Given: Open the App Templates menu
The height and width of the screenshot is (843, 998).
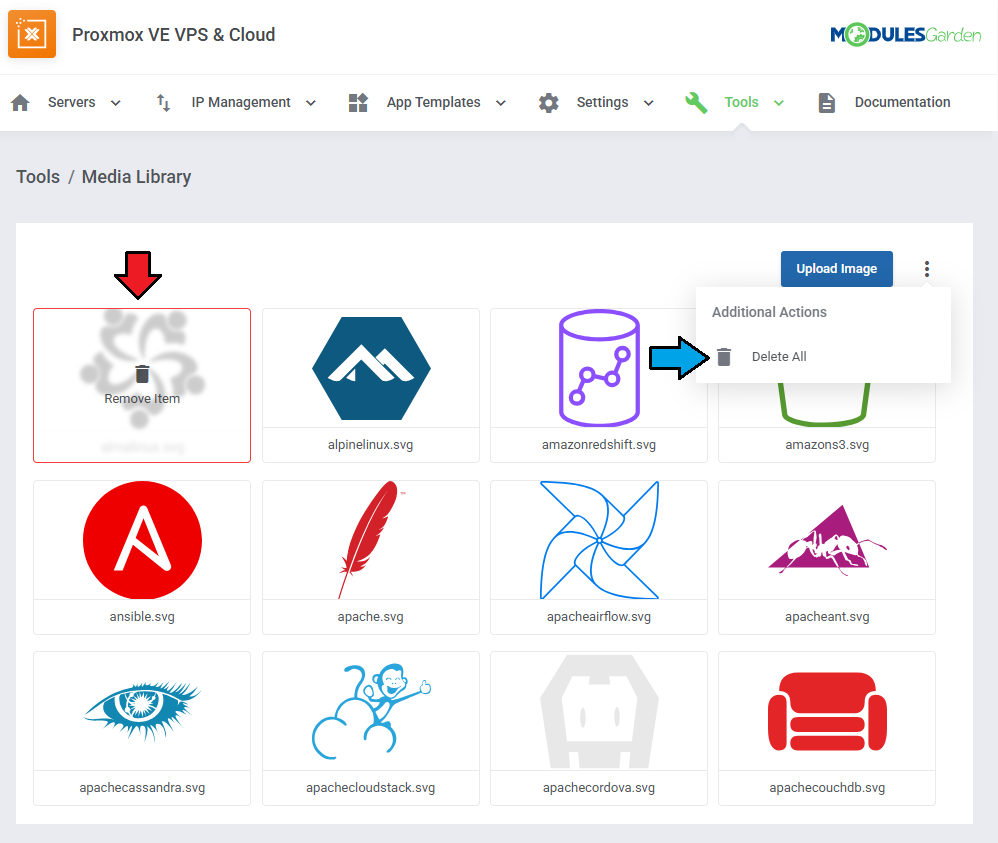Looking at the screenshot, I should [x=433, y=103].
